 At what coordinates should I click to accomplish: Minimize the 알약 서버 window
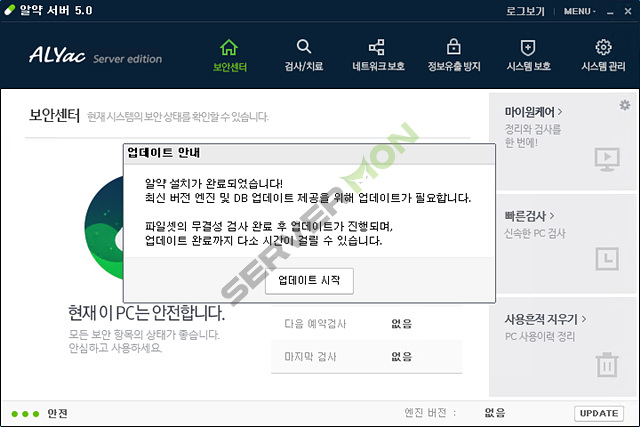click(610, 12)
